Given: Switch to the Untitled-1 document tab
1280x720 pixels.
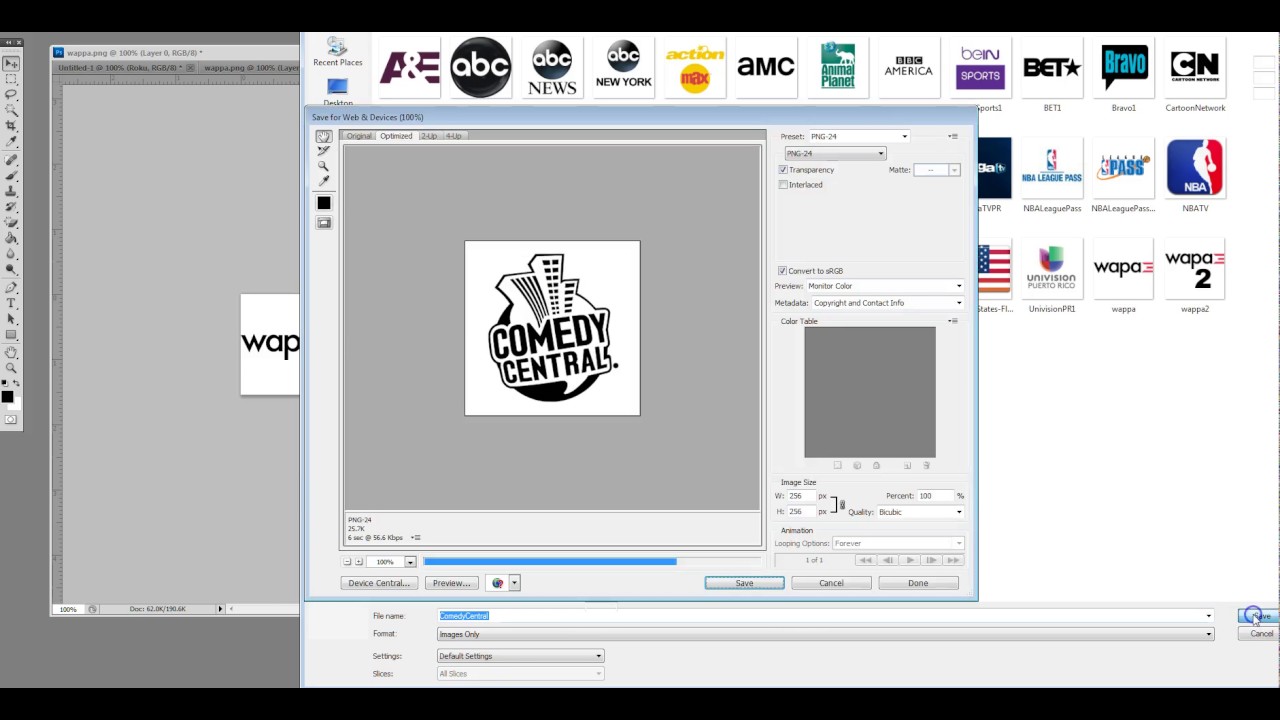Looking at the screenshot, I should coord(120,68).
